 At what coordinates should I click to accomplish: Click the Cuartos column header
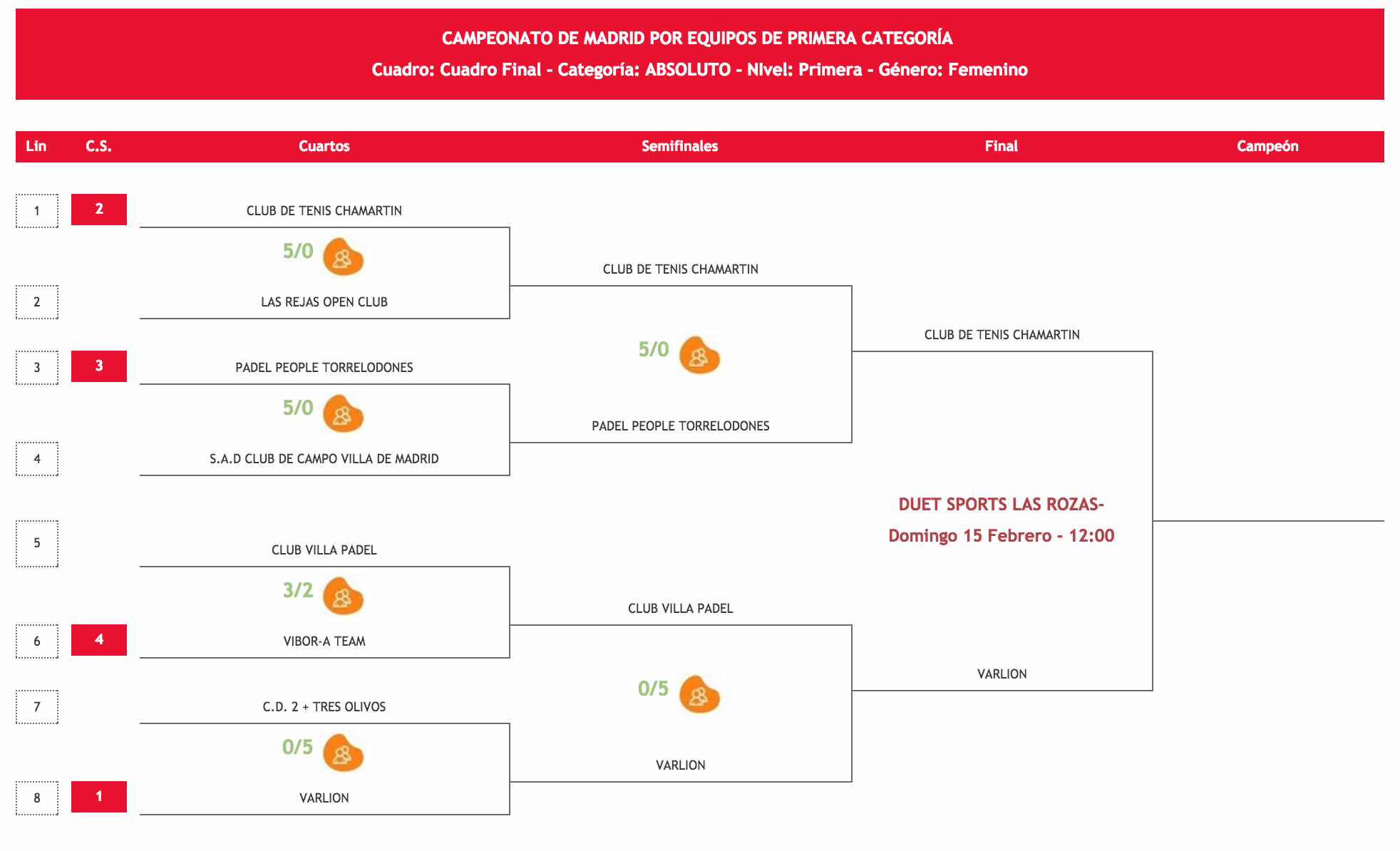pos(324,146)
